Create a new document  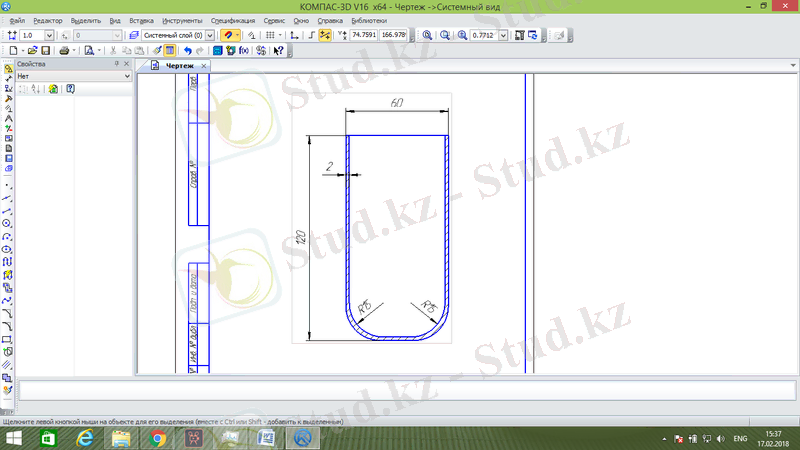point(13,51)
